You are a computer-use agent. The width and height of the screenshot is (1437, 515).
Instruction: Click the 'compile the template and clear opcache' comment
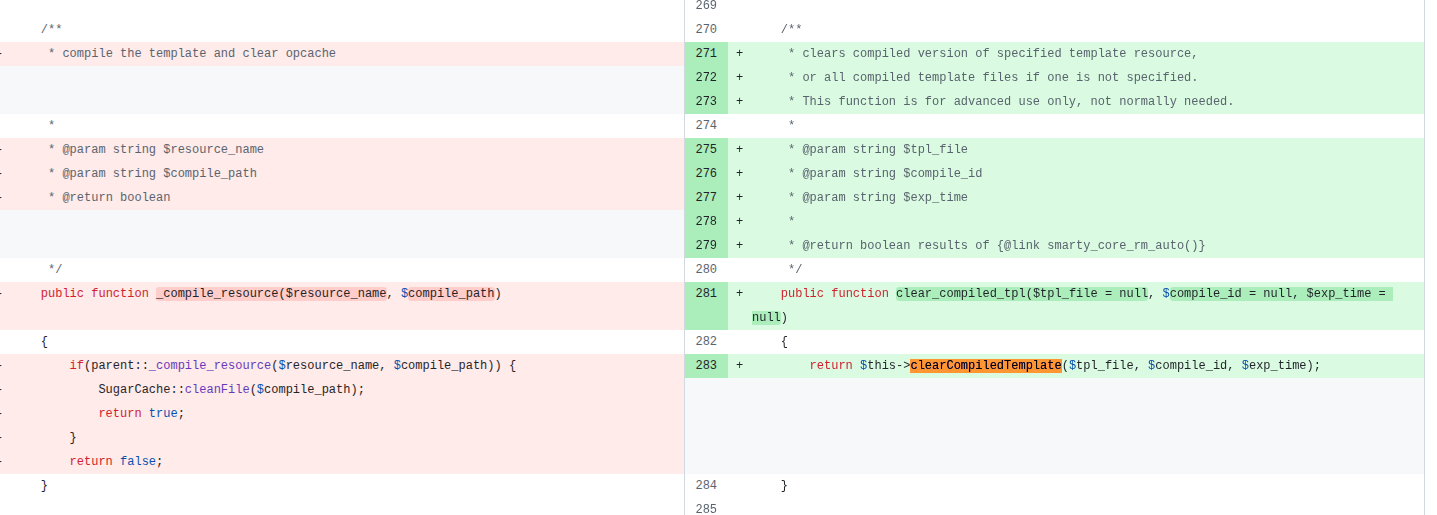click(x=198, y=54)
